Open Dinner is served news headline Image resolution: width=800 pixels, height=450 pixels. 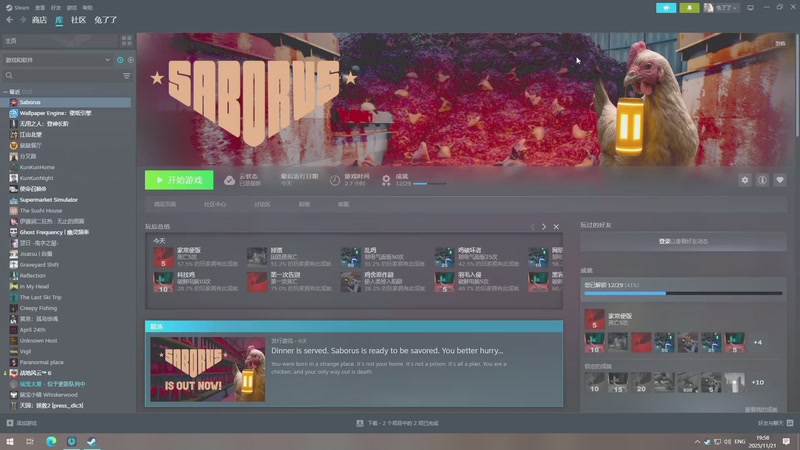point(387,351)
